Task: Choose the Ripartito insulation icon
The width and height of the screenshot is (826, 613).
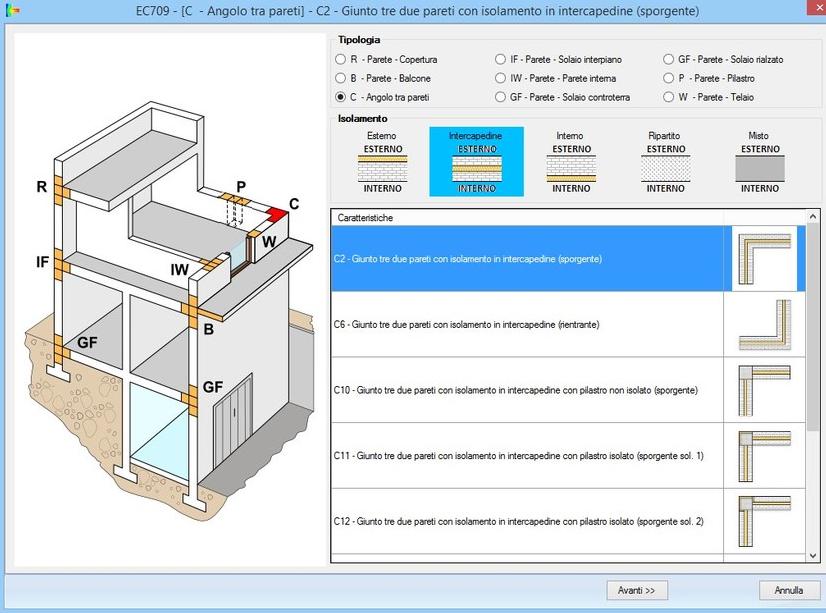Action: (x=665, y=167)
